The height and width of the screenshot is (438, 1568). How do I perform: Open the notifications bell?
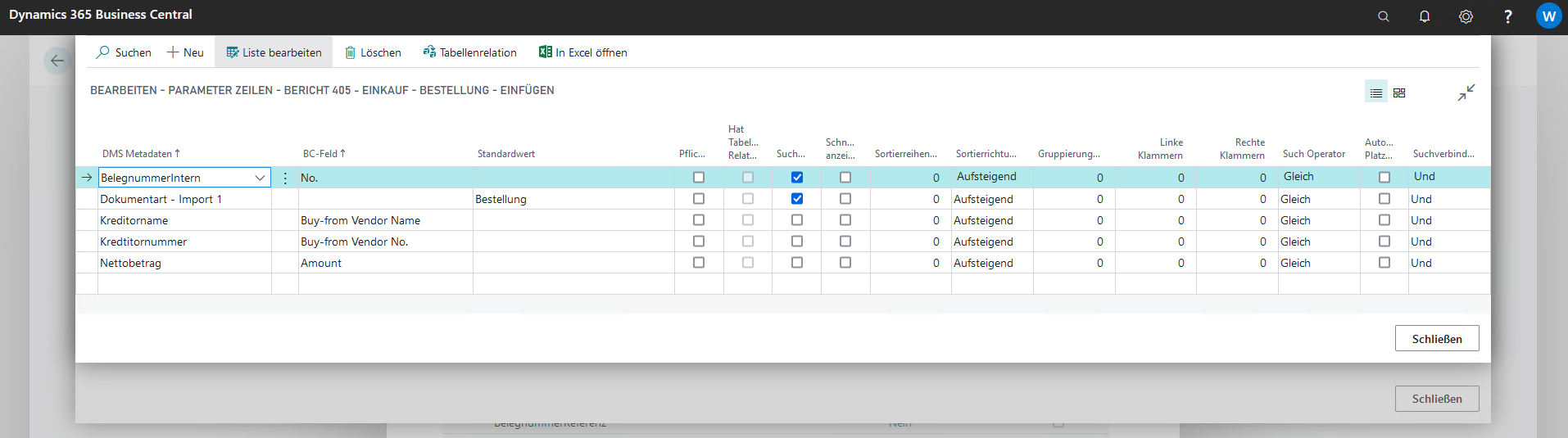(1425, 16)
